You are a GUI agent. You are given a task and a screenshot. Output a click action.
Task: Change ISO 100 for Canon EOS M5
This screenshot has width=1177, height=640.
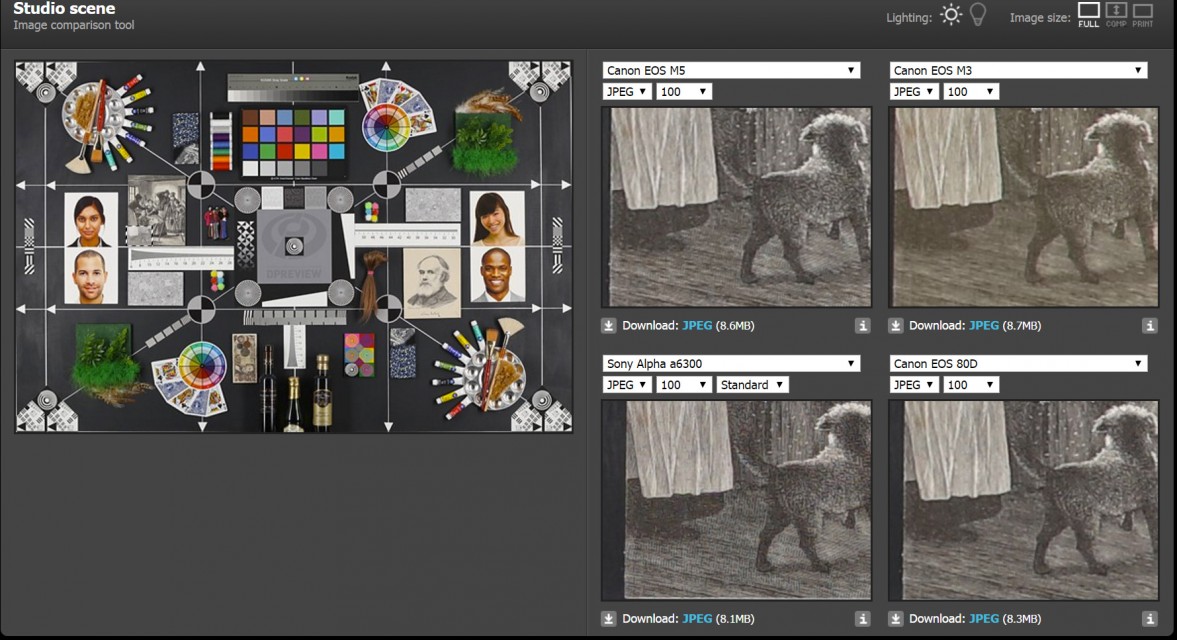click(684, 92)
